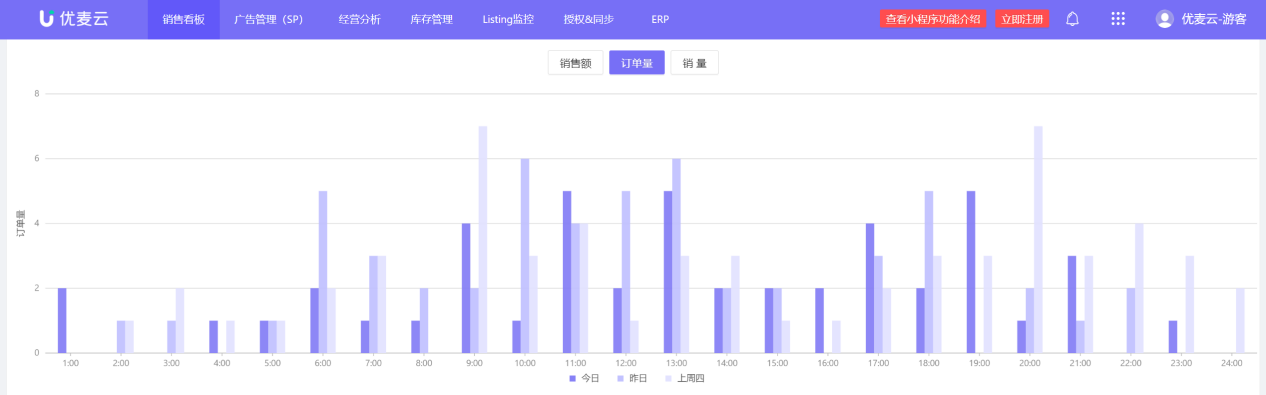Image resolution: width=1266 pixels, height=395 pixels.
Task: Click the 优麦云-游客 username
Action: pos(1214,19)
